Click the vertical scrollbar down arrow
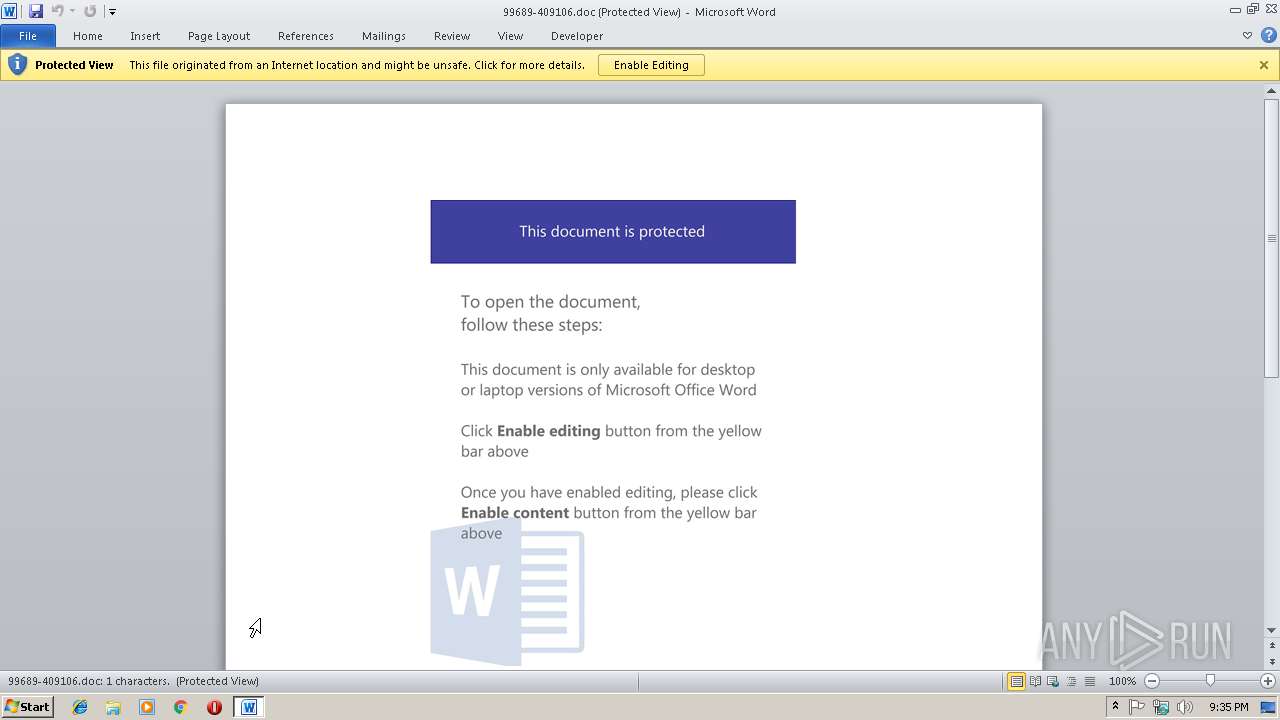The height and width of the screenshot is (720, 1280). [1272, 630]
